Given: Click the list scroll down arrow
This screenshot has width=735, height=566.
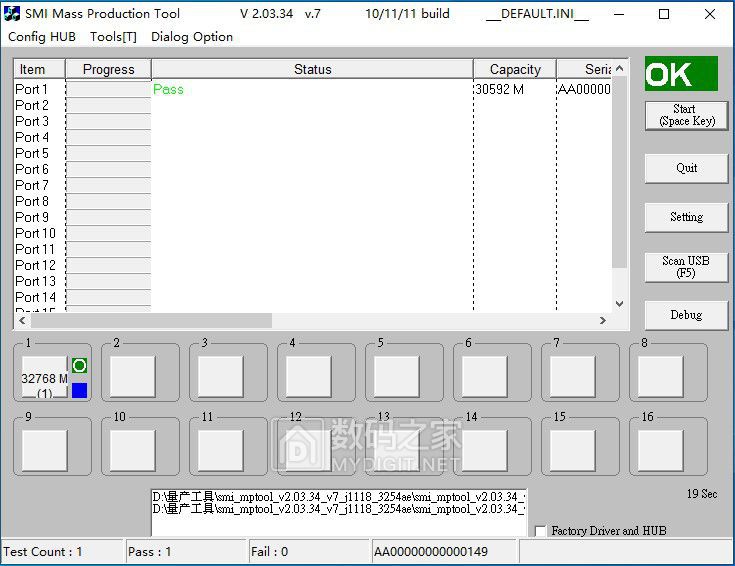Looking at the screenshot, I should 620,304.
